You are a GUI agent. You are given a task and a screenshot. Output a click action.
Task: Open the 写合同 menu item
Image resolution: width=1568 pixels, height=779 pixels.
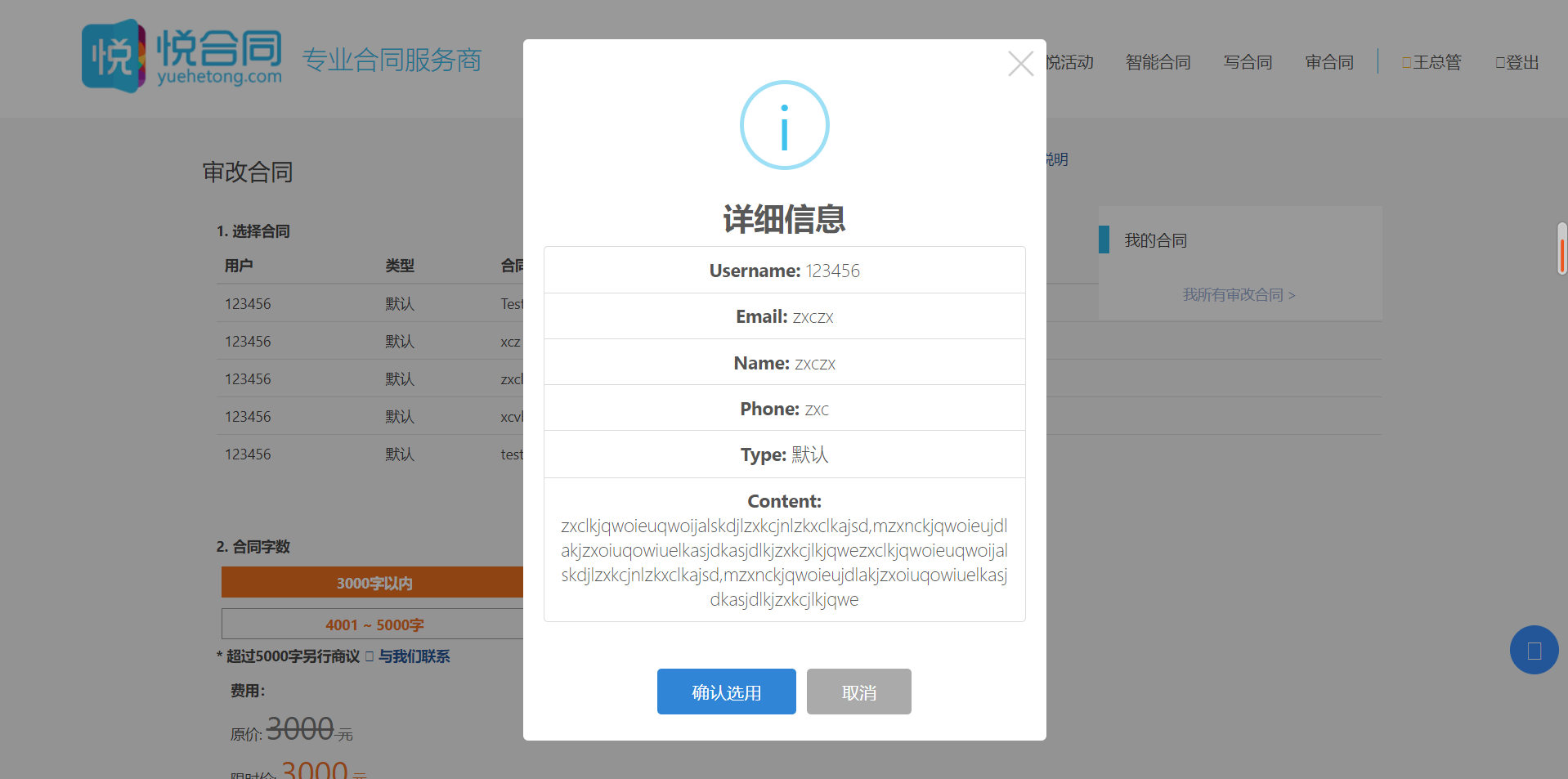tap(1248, 62)
